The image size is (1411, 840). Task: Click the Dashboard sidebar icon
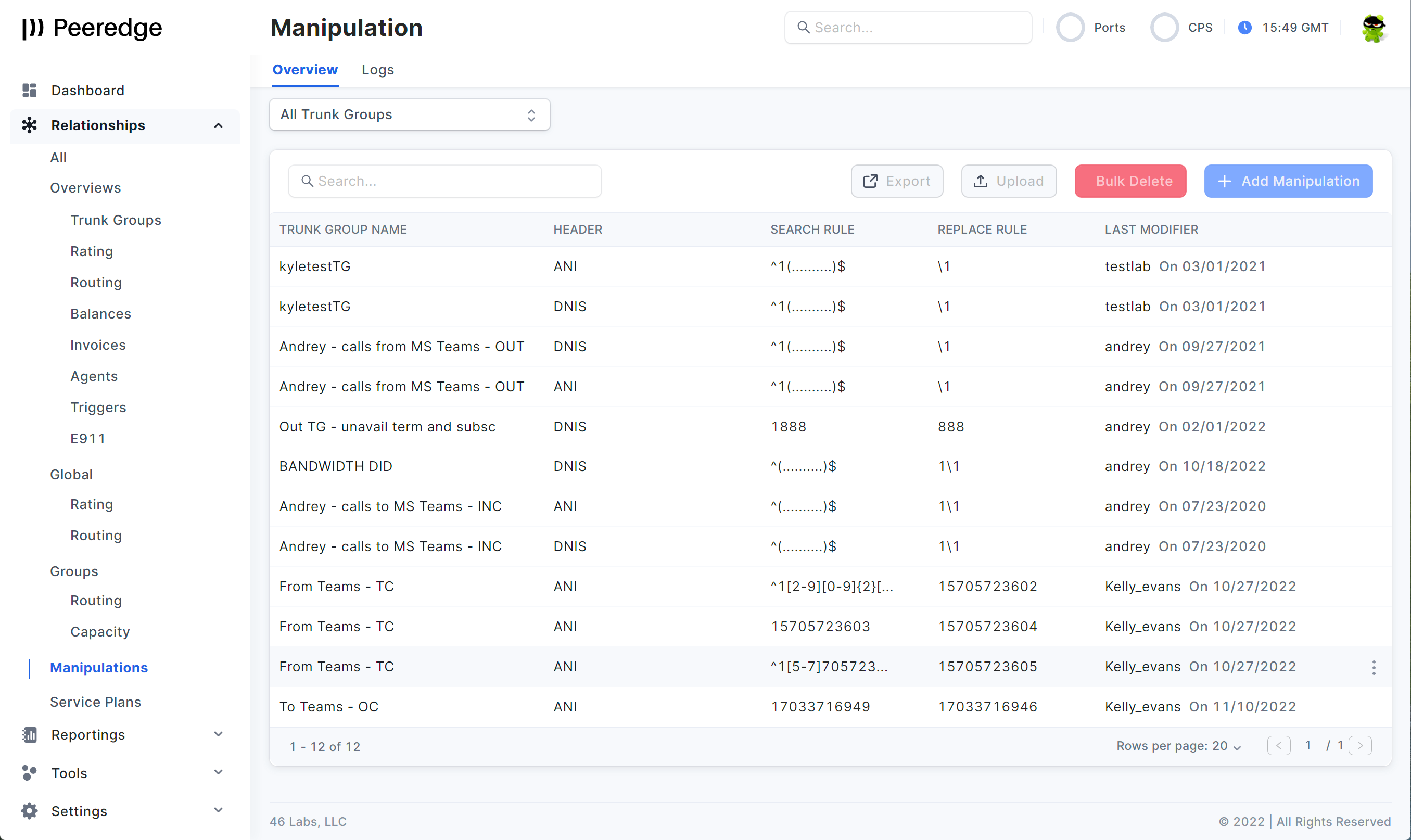pyautogui.click(x=30, y=91)
